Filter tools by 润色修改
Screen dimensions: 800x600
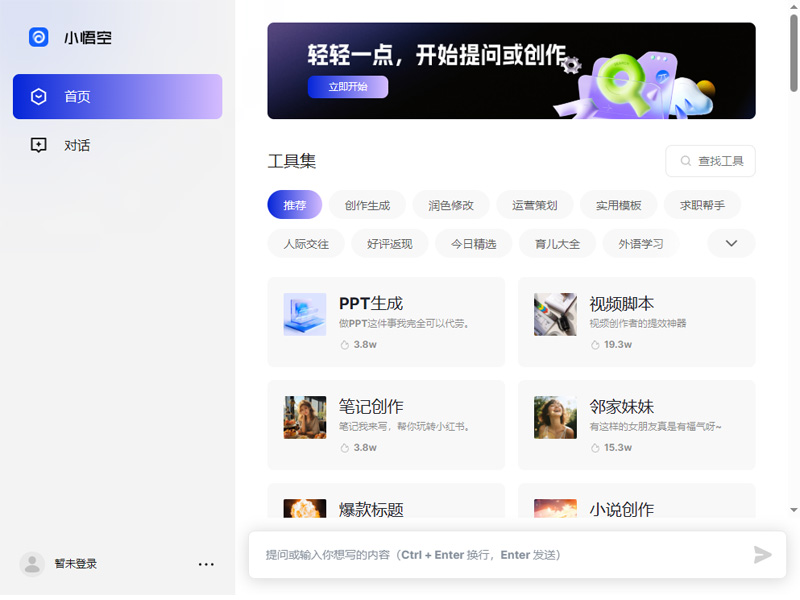coord(451,205)
